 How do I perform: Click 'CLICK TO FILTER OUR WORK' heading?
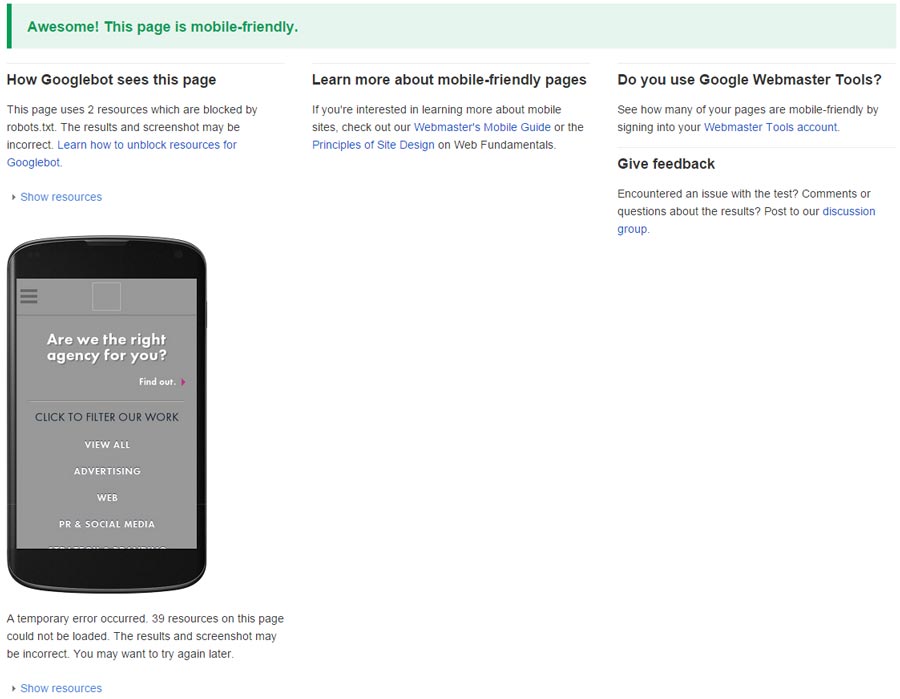coord(107,417)
